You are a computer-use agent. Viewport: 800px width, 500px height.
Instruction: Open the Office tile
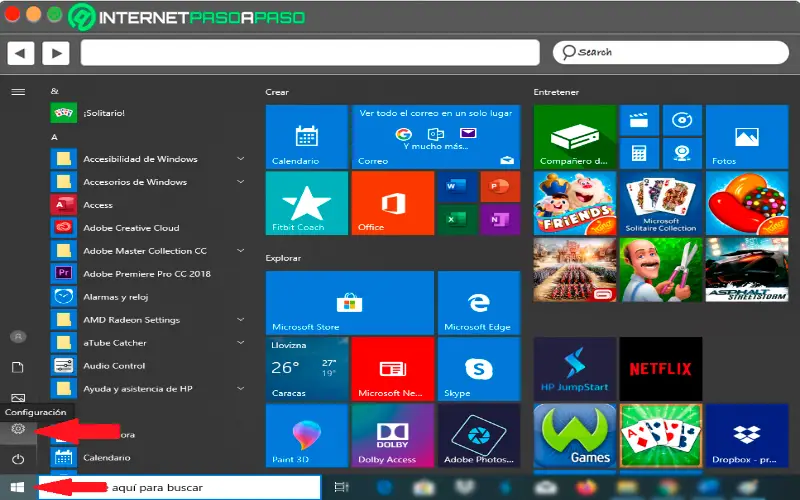(x=393, y=203)
